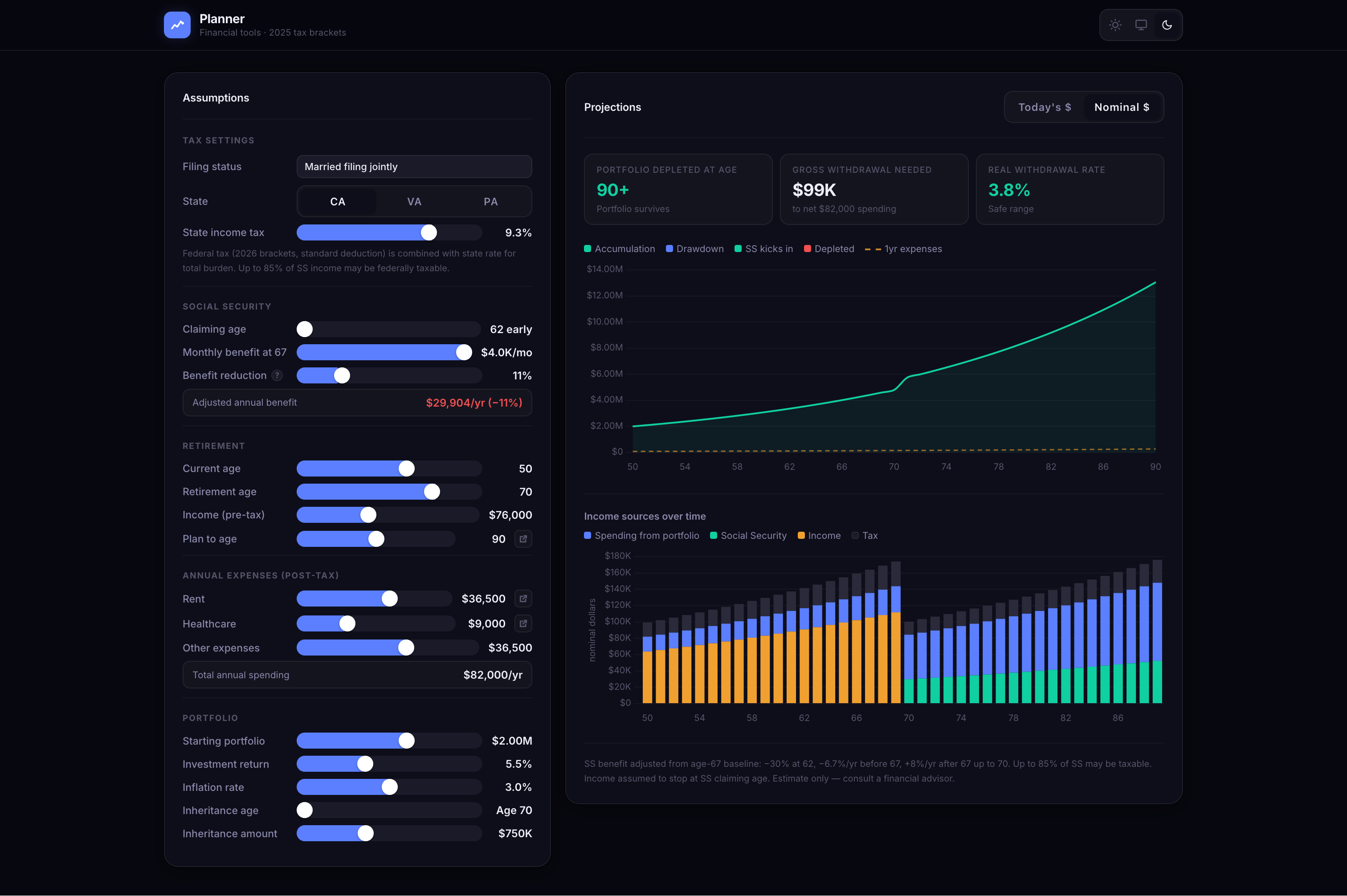Select system theme monitor icon

1141,25
